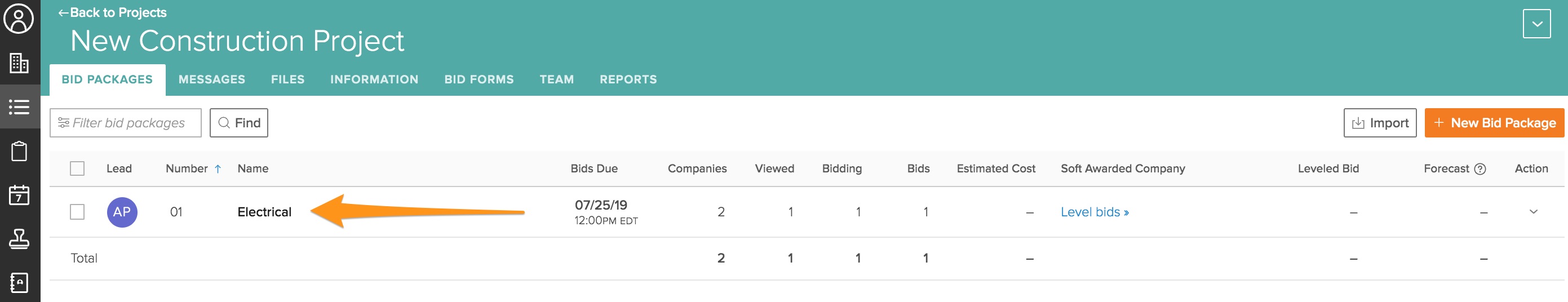Open the user profile icon in sidebar
Screen dimensions: 1568x302
(19, 19)
